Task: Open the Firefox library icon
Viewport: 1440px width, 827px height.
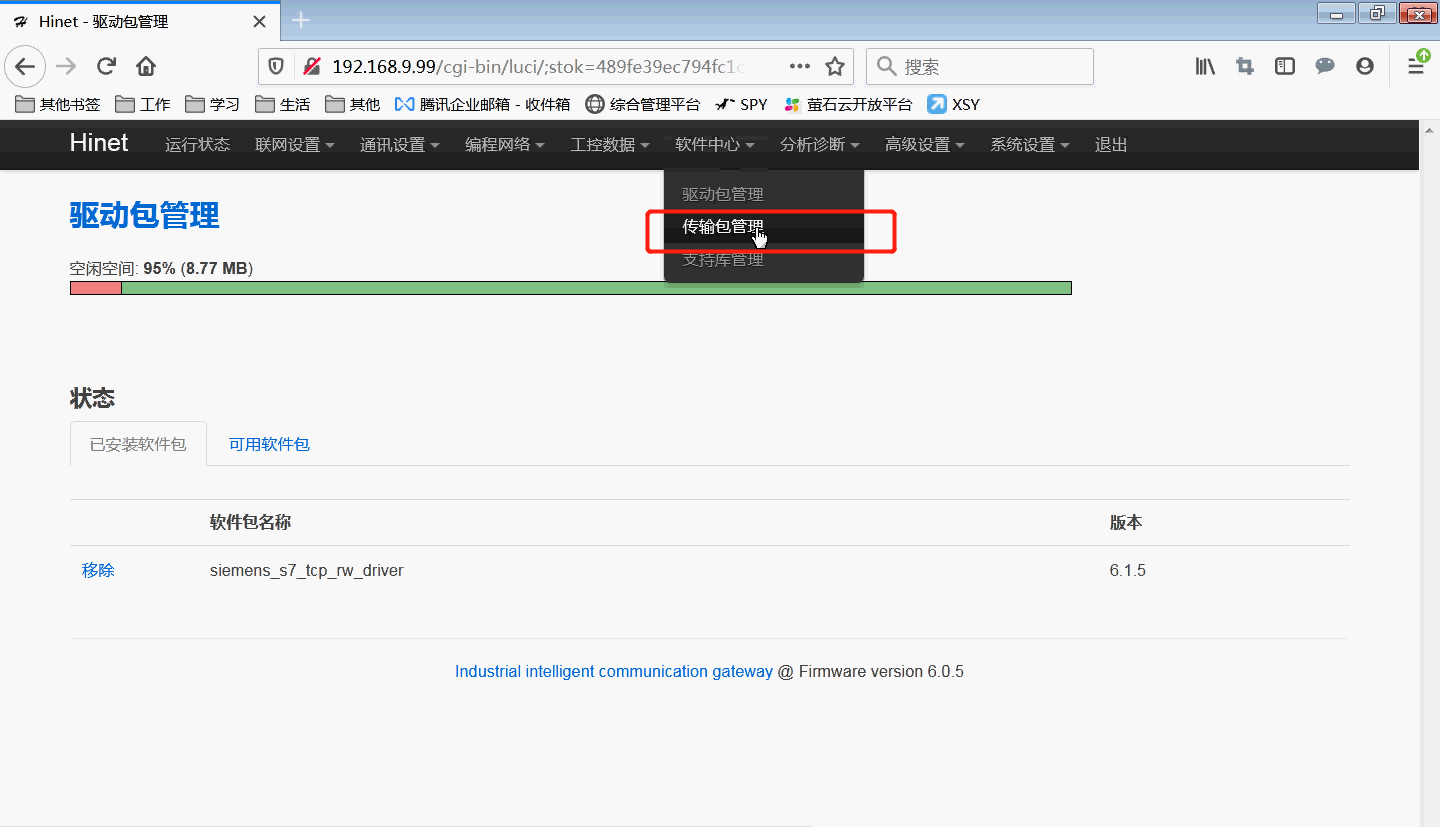Action: (x=1205, y=67)
